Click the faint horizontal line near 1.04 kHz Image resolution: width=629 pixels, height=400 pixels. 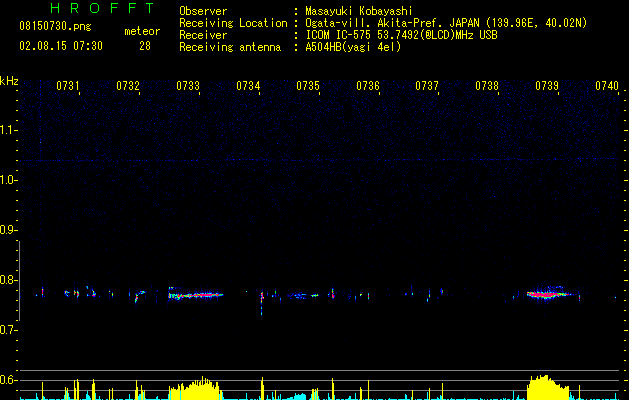319,160
